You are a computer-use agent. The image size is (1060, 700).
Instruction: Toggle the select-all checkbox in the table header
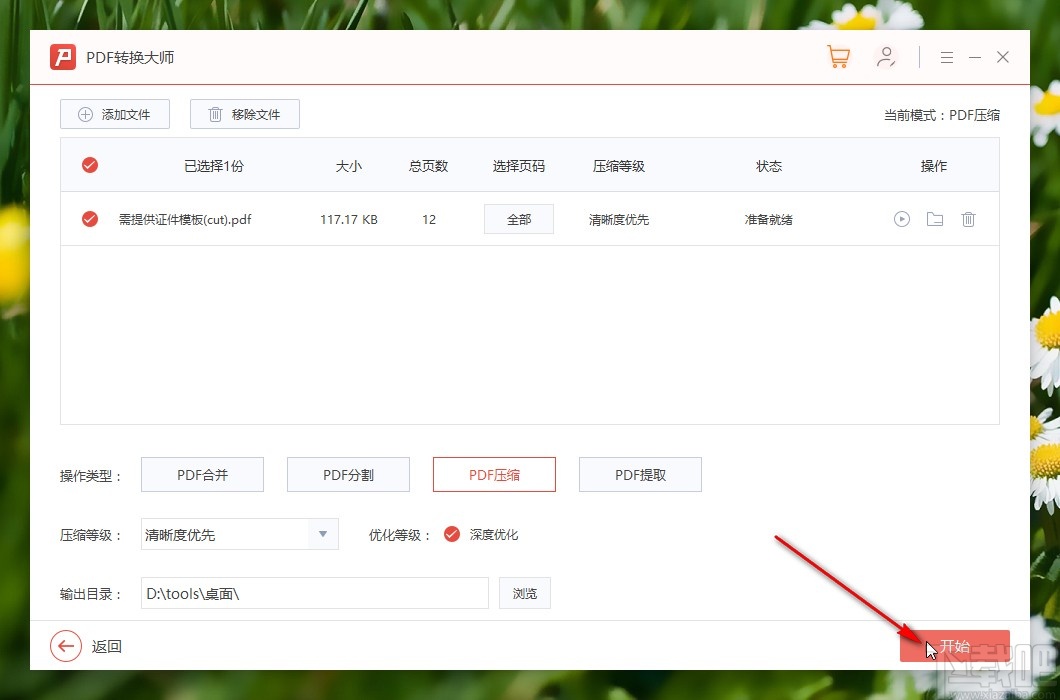pyautogui.click(x=89, y=165)
